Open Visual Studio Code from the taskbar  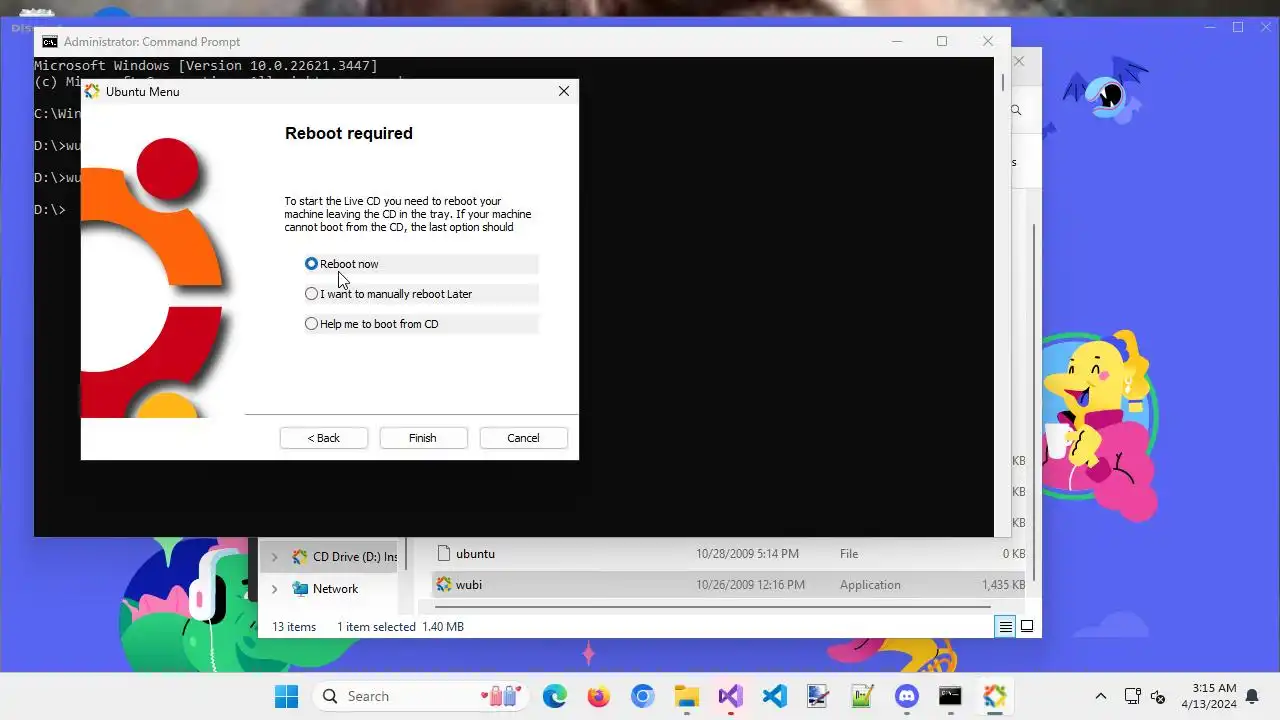coord(775,696)
